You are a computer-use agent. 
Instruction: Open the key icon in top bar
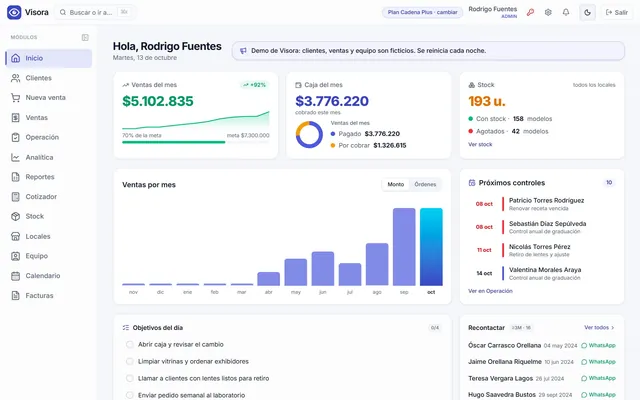[530, 12]
